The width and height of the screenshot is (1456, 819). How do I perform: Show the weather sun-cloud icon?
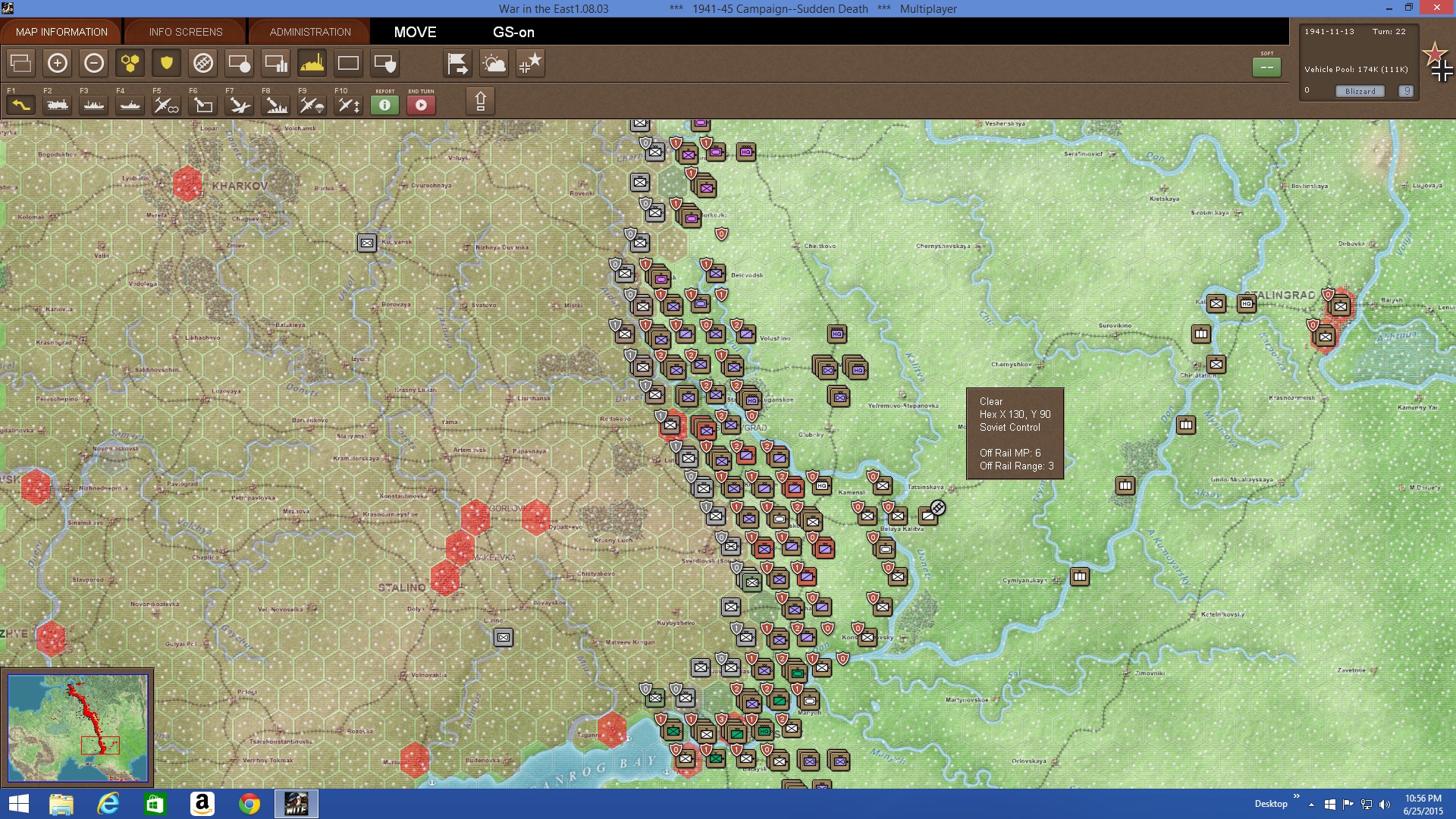coord(494,63)
